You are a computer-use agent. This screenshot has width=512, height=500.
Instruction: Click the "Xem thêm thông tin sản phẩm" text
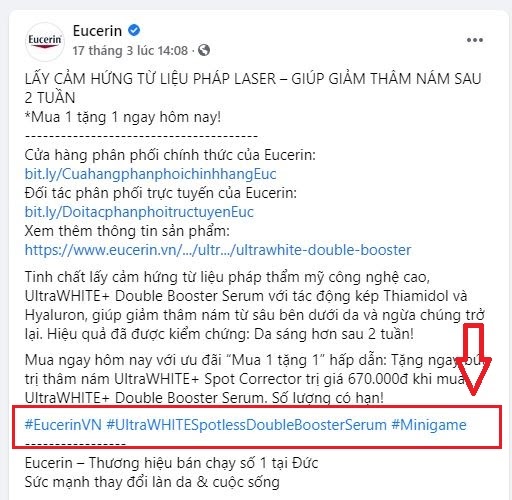click(127, 231)
